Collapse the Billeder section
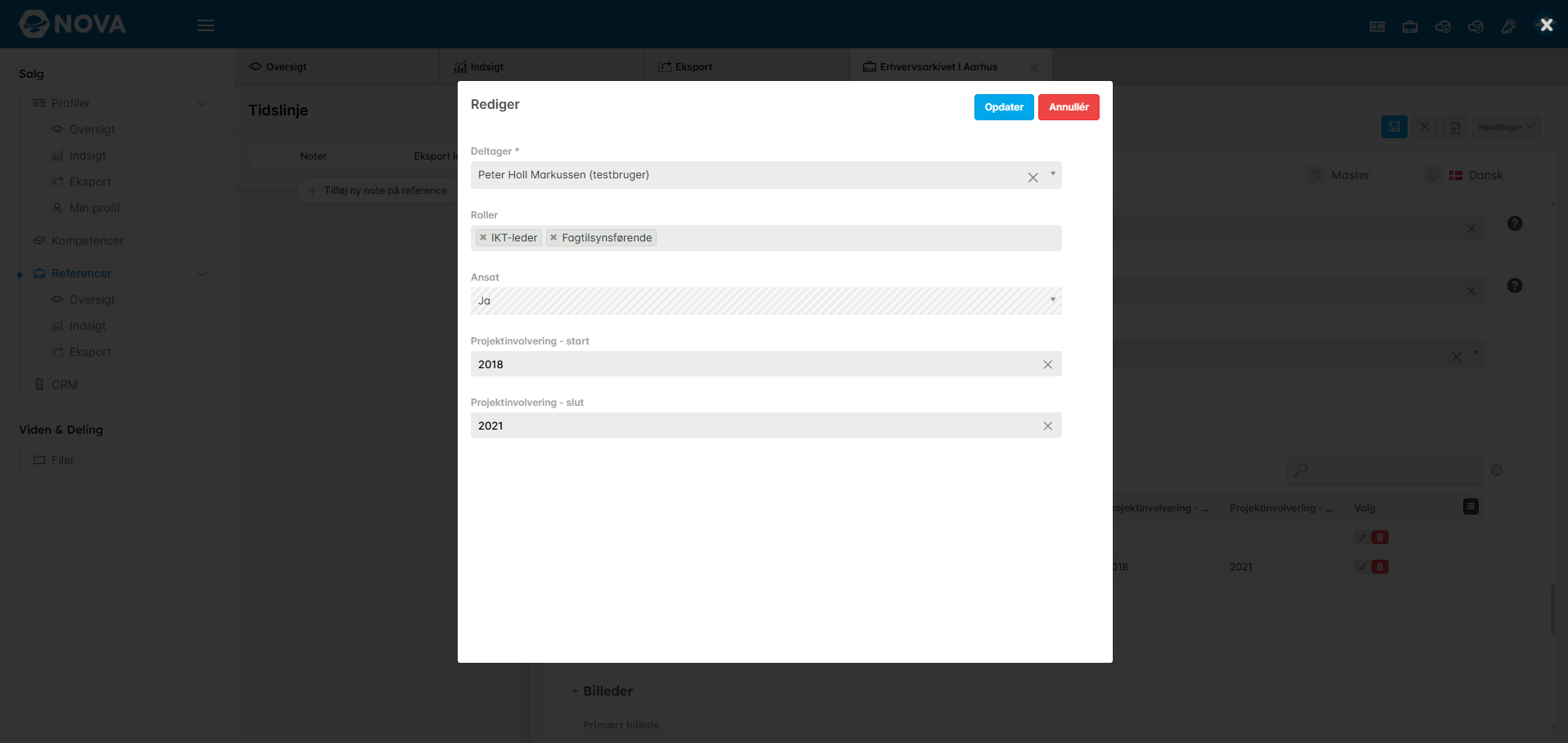The image size is (1568, 743). click(603, 691)
